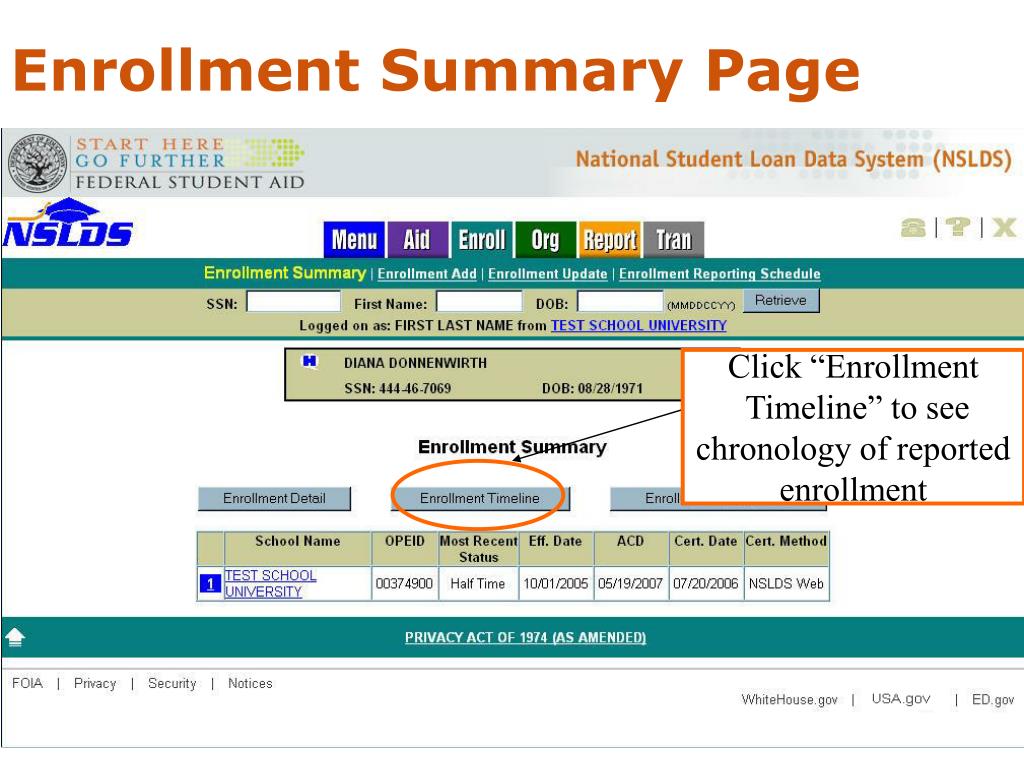Open the Aid tab

tap(417, 240)
